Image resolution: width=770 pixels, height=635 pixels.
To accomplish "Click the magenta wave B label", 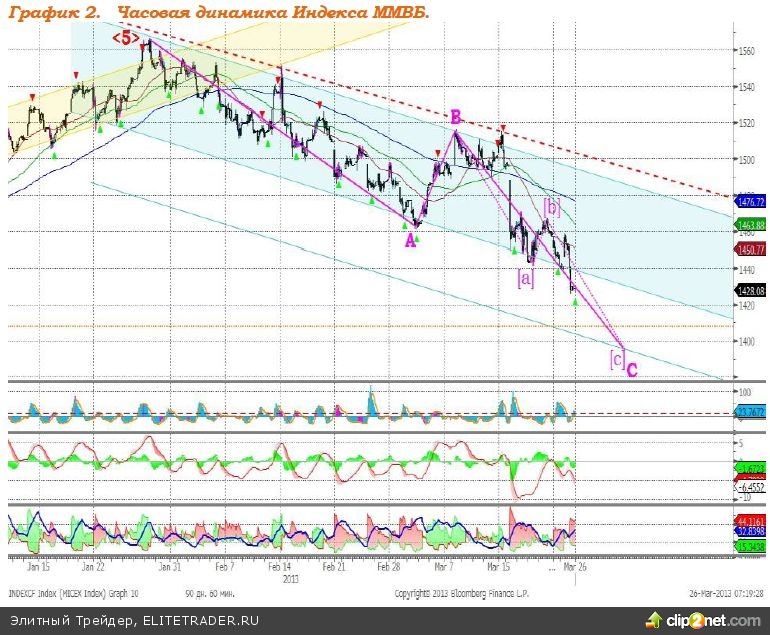I will [454, 117].
